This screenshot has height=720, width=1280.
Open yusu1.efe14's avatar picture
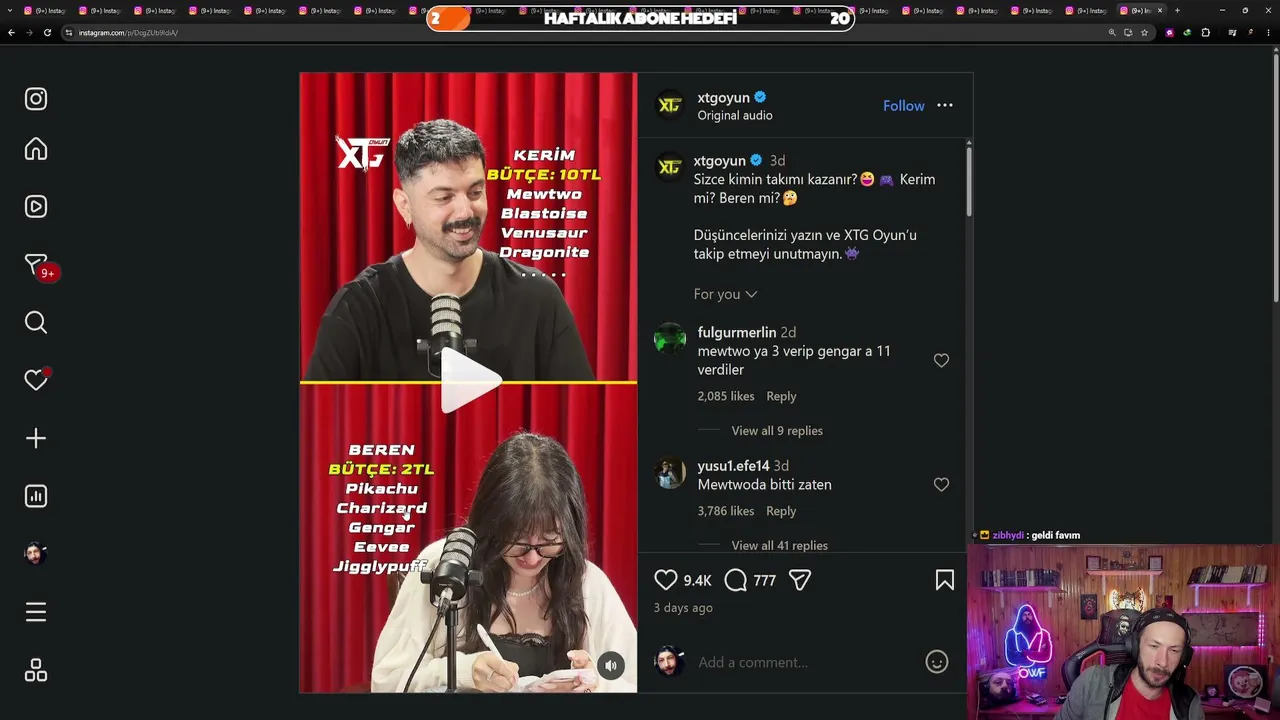tap(670, 472)
